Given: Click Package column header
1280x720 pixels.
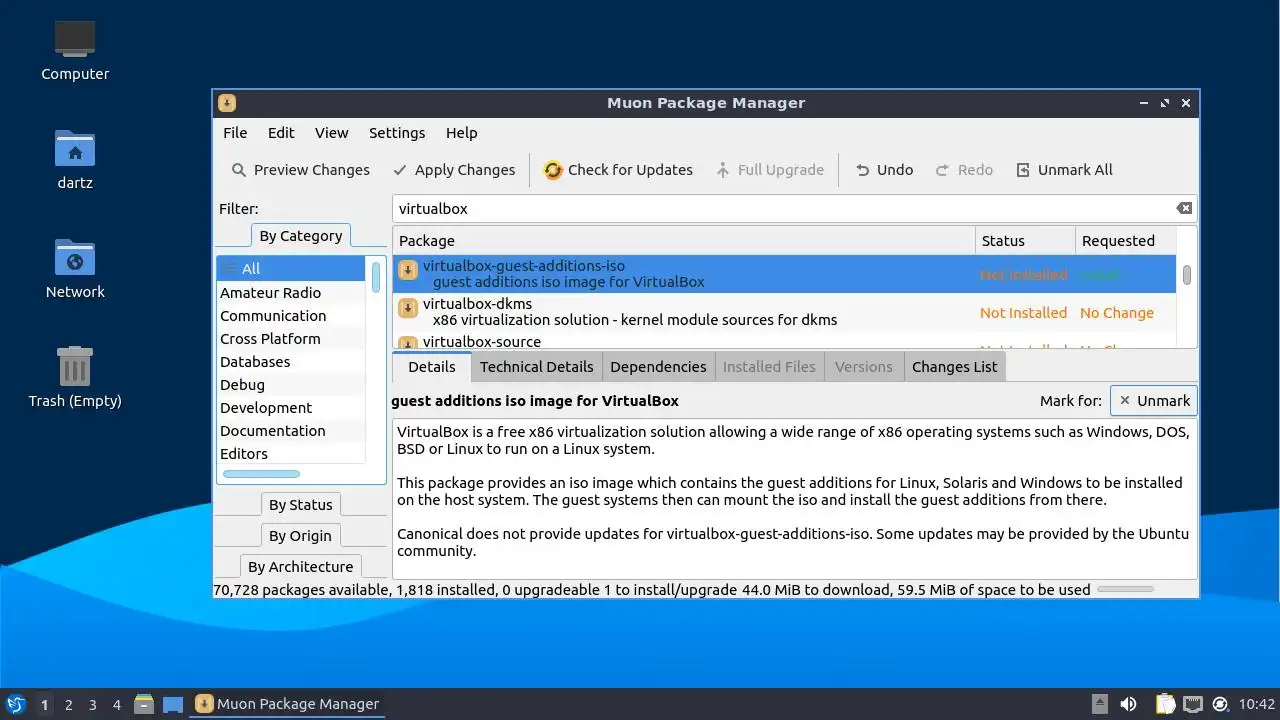Looking at the screenshot, I should (x=684, y=241).
